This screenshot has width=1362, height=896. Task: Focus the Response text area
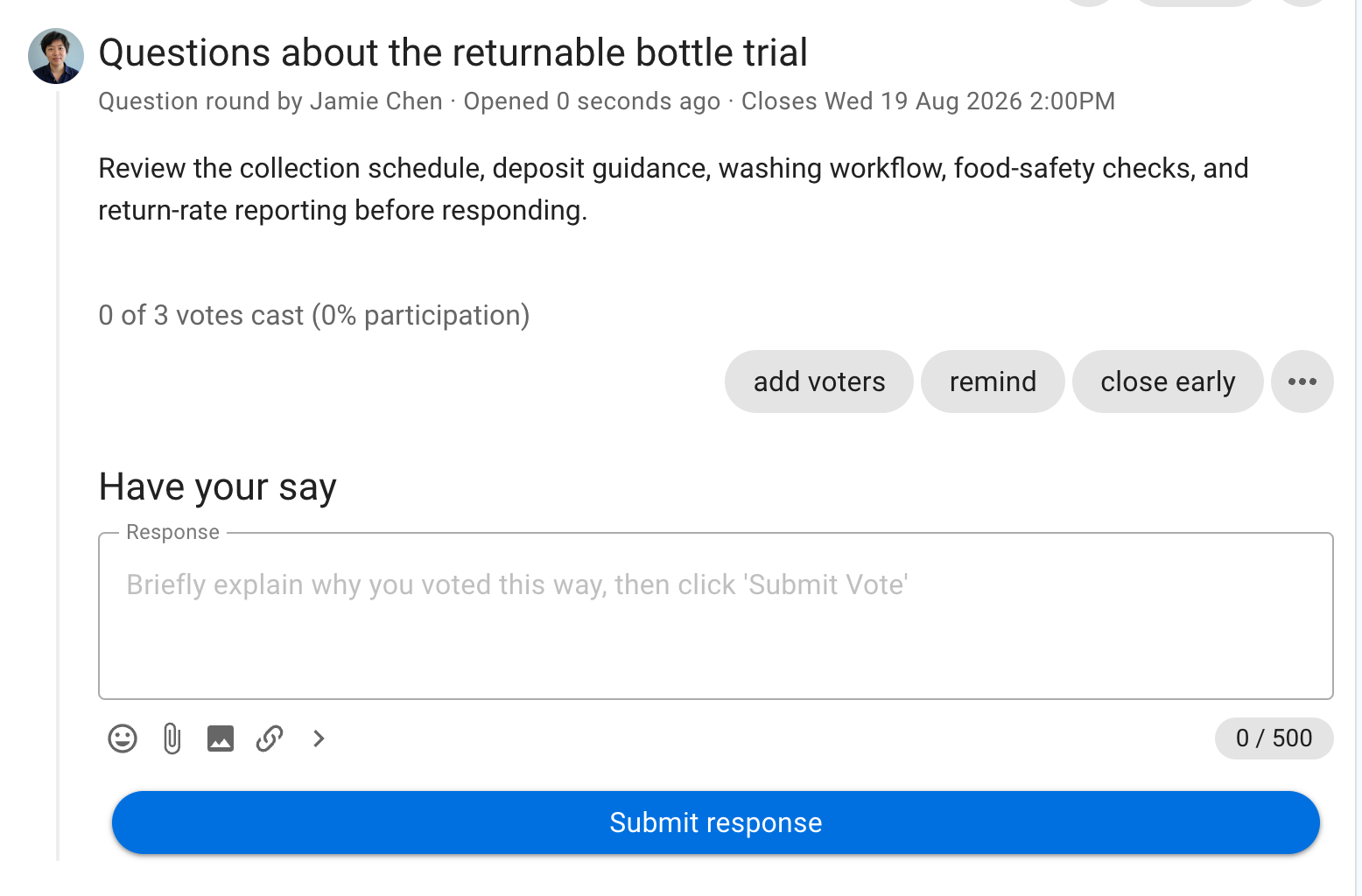click(716, 616)
